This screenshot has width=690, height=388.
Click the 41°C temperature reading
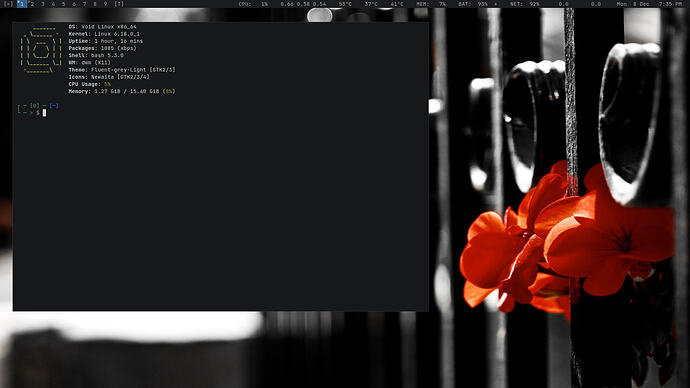click(x=396, y=4)
